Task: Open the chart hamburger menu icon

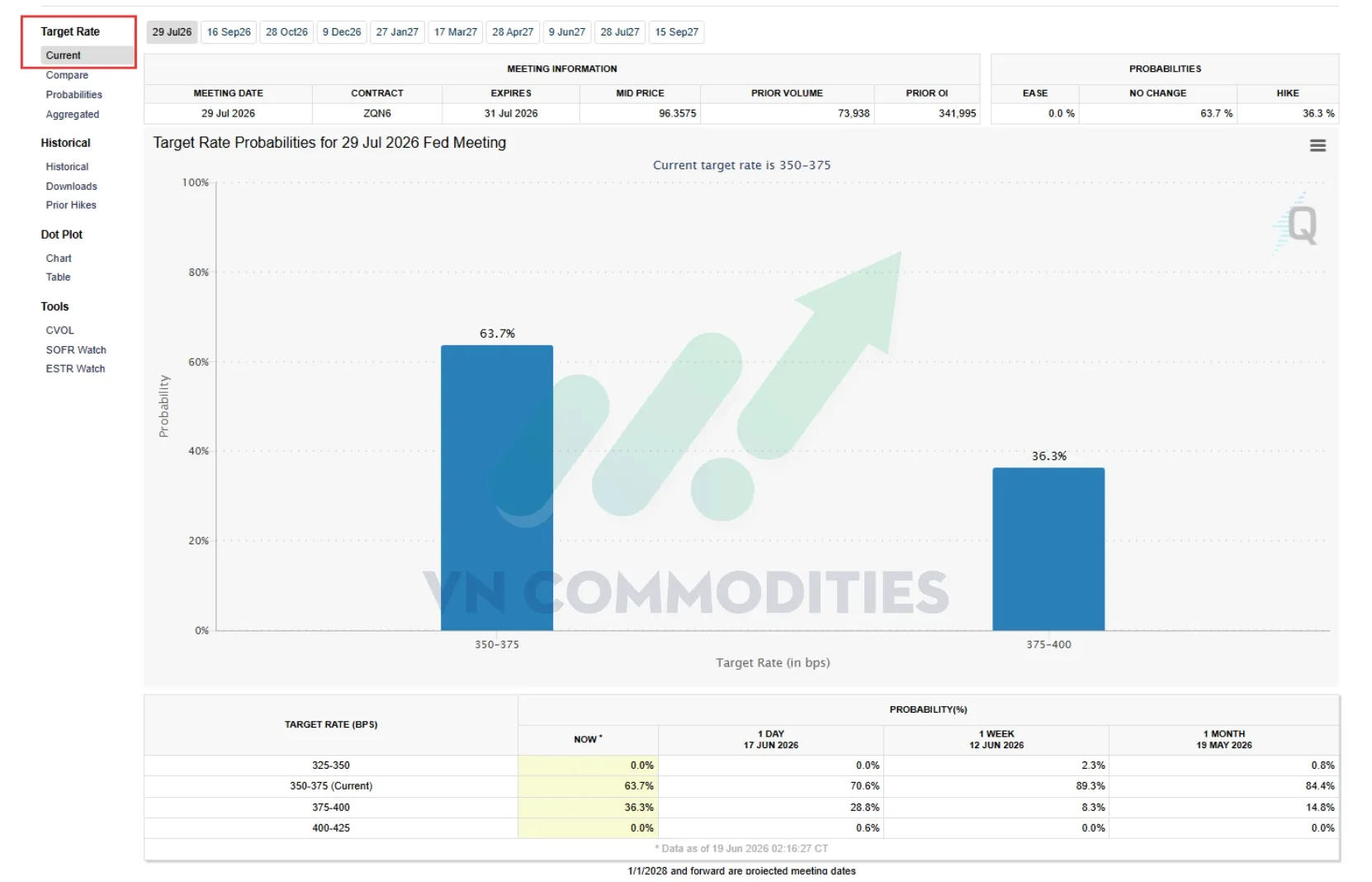Action: point(1318,145)
